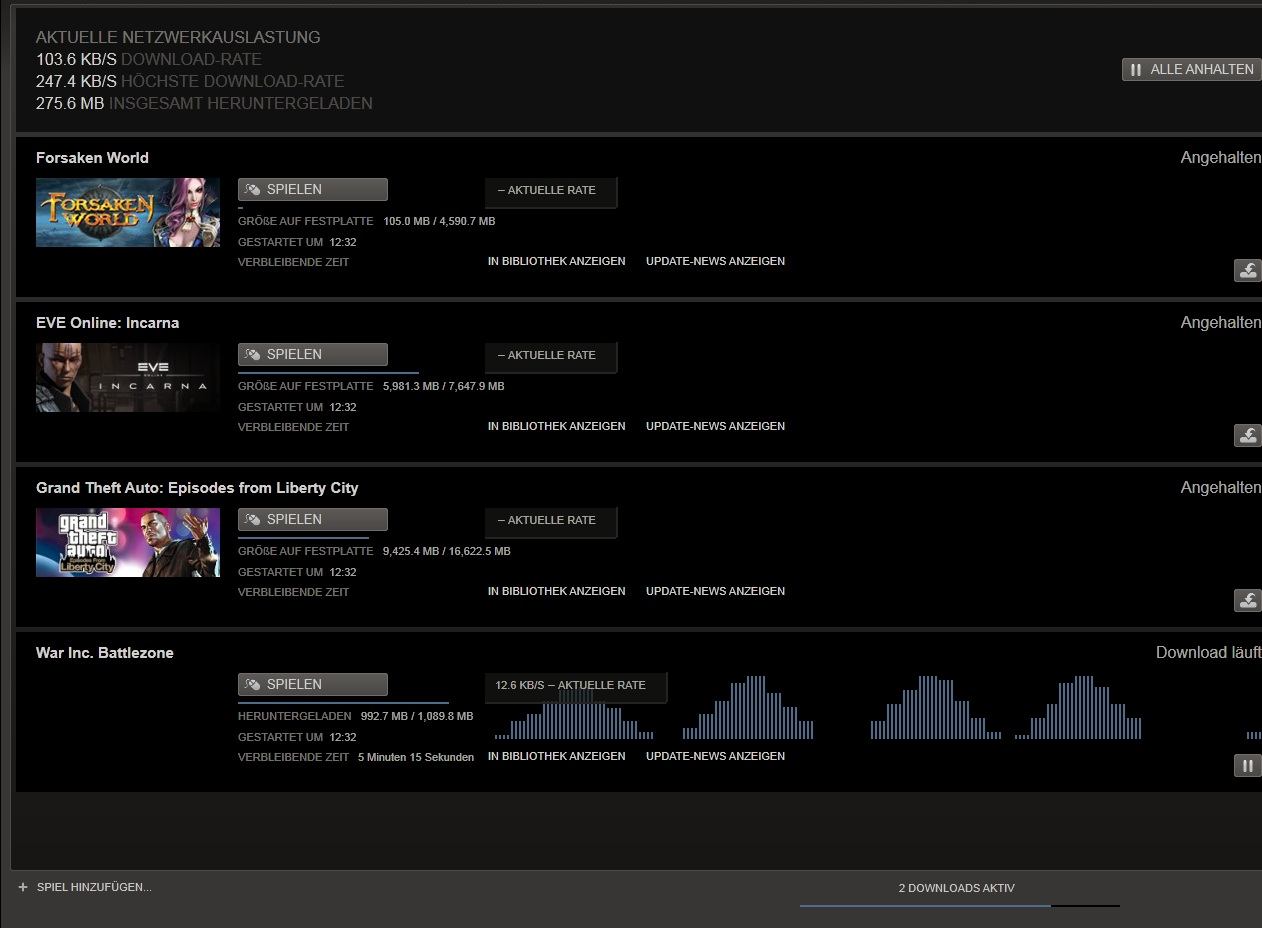Image resolution: width=1262 pixels, height=928 pixels.
Task: Show Grand Theft Auto in library
Action: (x=556, y=591)
